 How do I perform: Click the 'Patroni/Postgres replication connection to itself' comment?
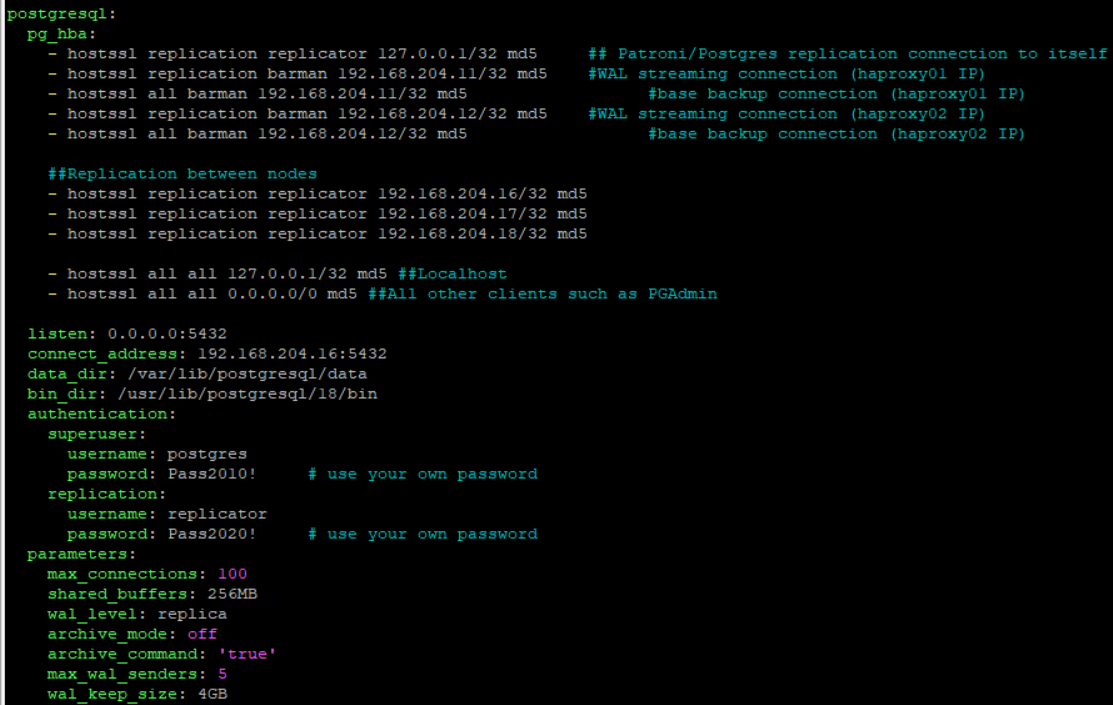click(862, 54)
